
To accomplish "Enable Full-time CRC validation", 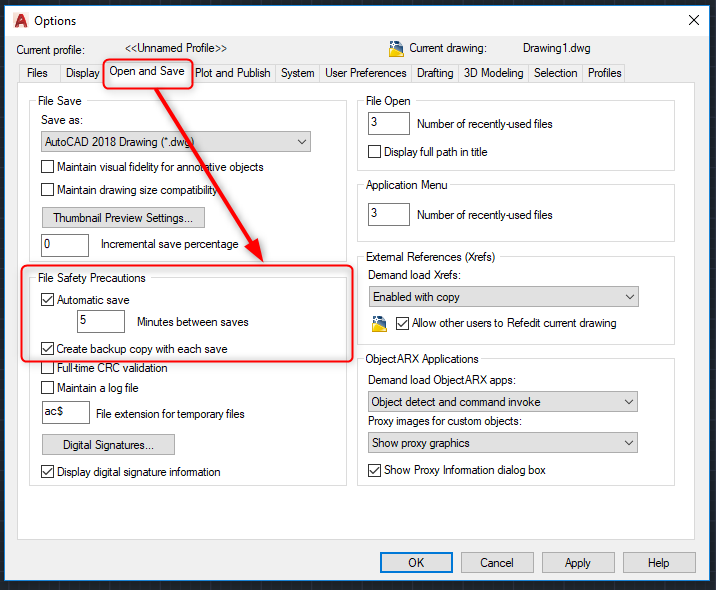I will (x=48, y=368).
